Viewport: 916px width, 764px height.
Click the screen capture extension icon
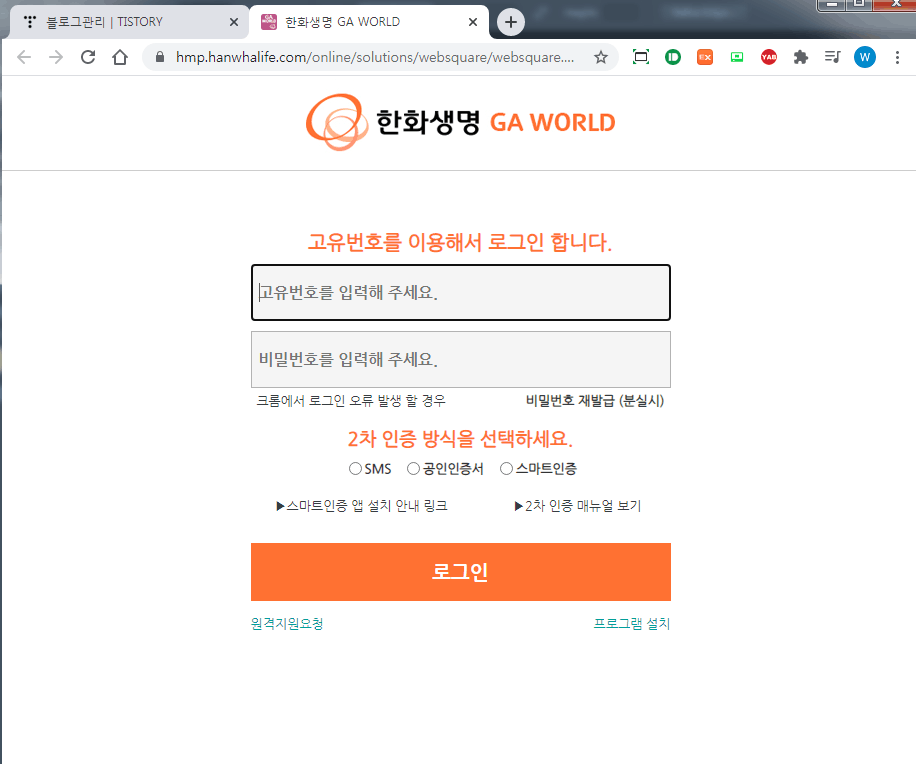[641, 57]
